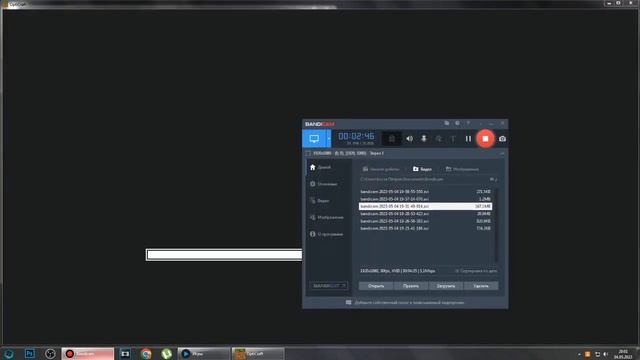The image size is (640, 360).
Task: Open the recording mode dropdown arrow
Action: (x=329, y=139)
